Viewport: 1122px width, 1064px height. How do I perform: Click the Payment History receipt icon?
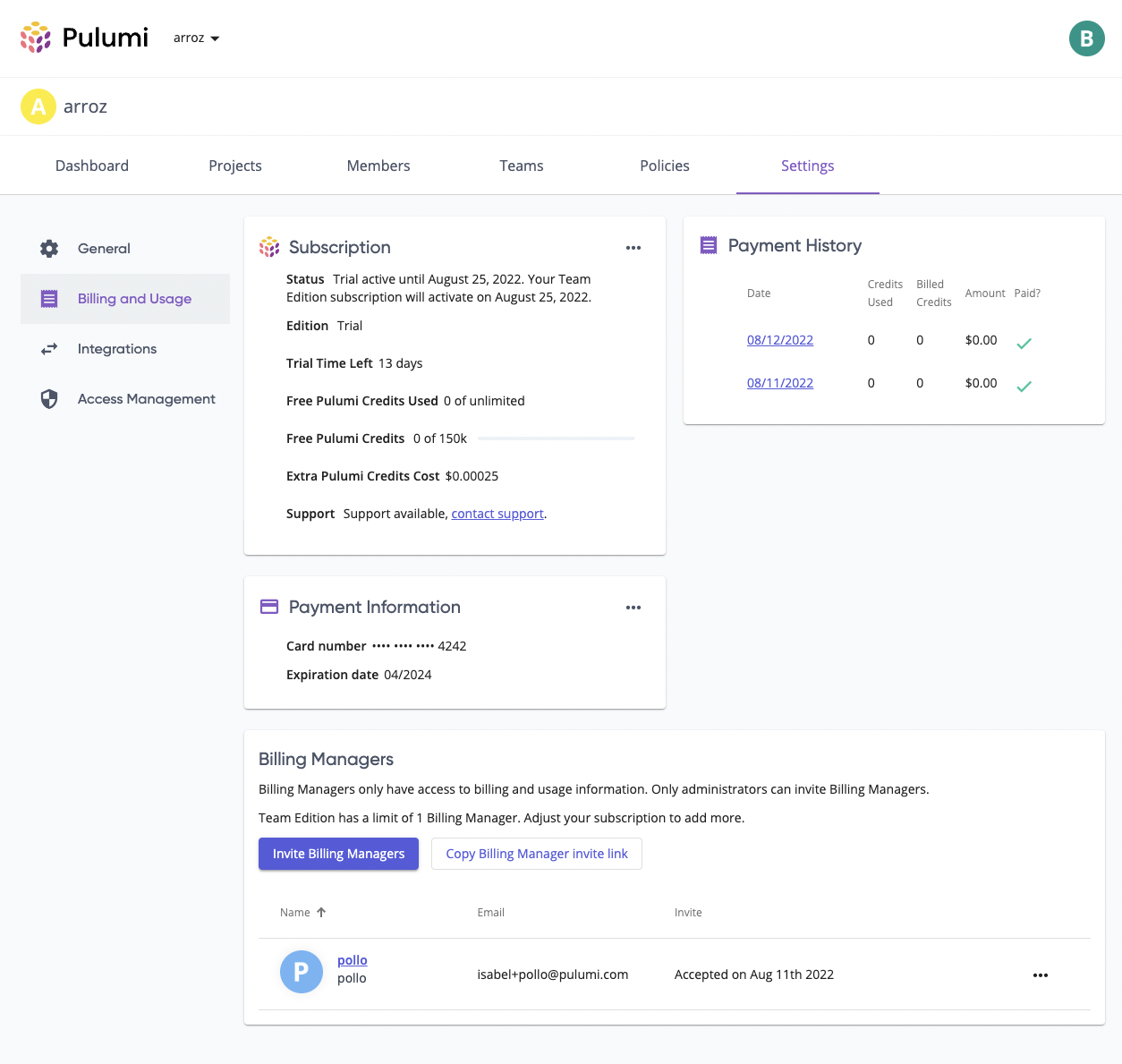(x=709, y=245)
